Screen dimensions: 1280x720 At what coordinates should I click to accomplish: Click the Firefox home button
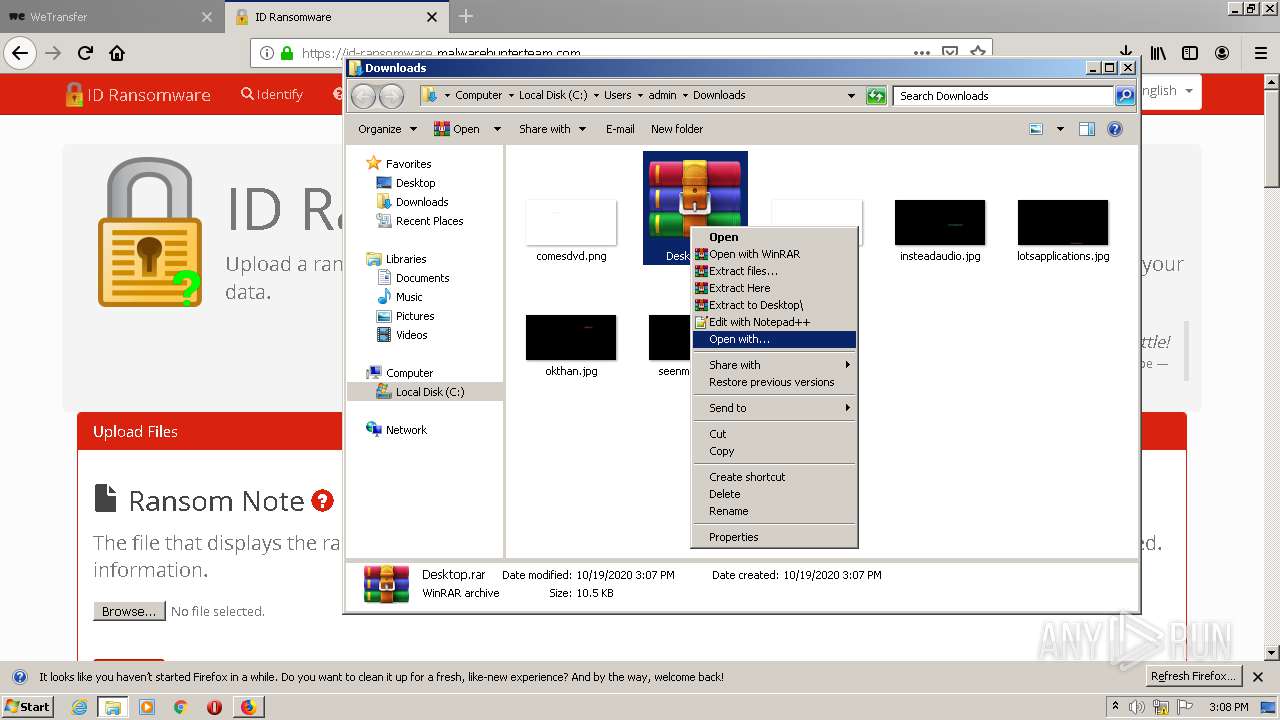[117, 53]
